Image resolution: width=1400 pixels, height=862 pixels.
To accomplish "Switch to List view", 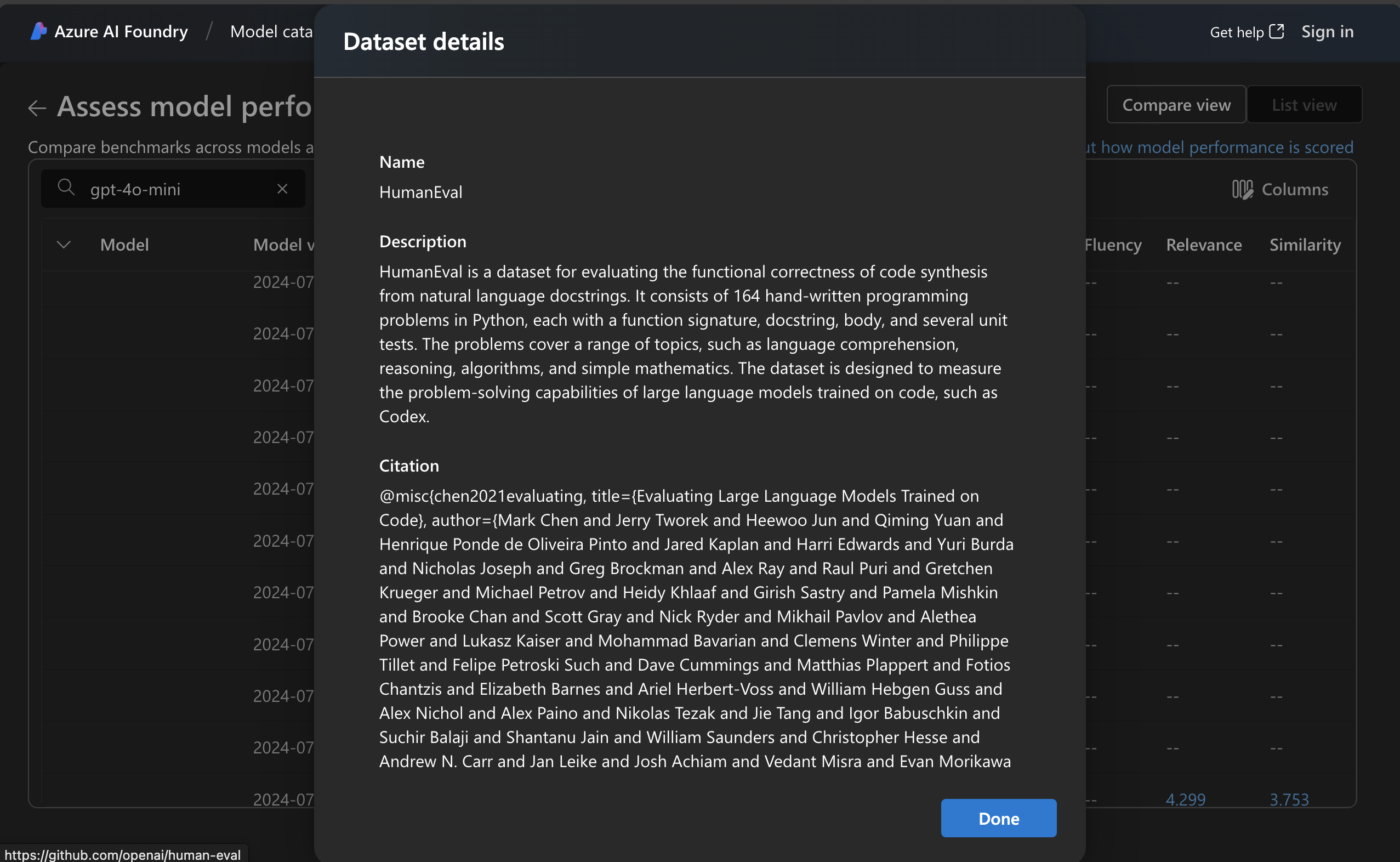I will point(1304,104).
